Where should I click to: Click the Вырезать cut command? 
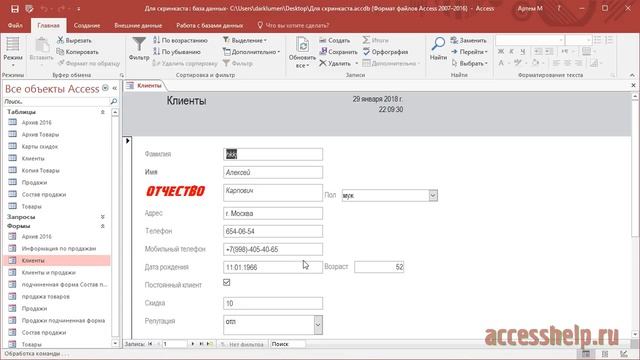74,40
